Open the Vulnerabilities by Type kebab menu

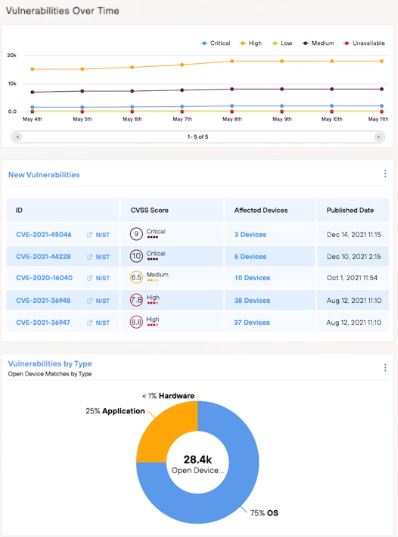(385, 368)
